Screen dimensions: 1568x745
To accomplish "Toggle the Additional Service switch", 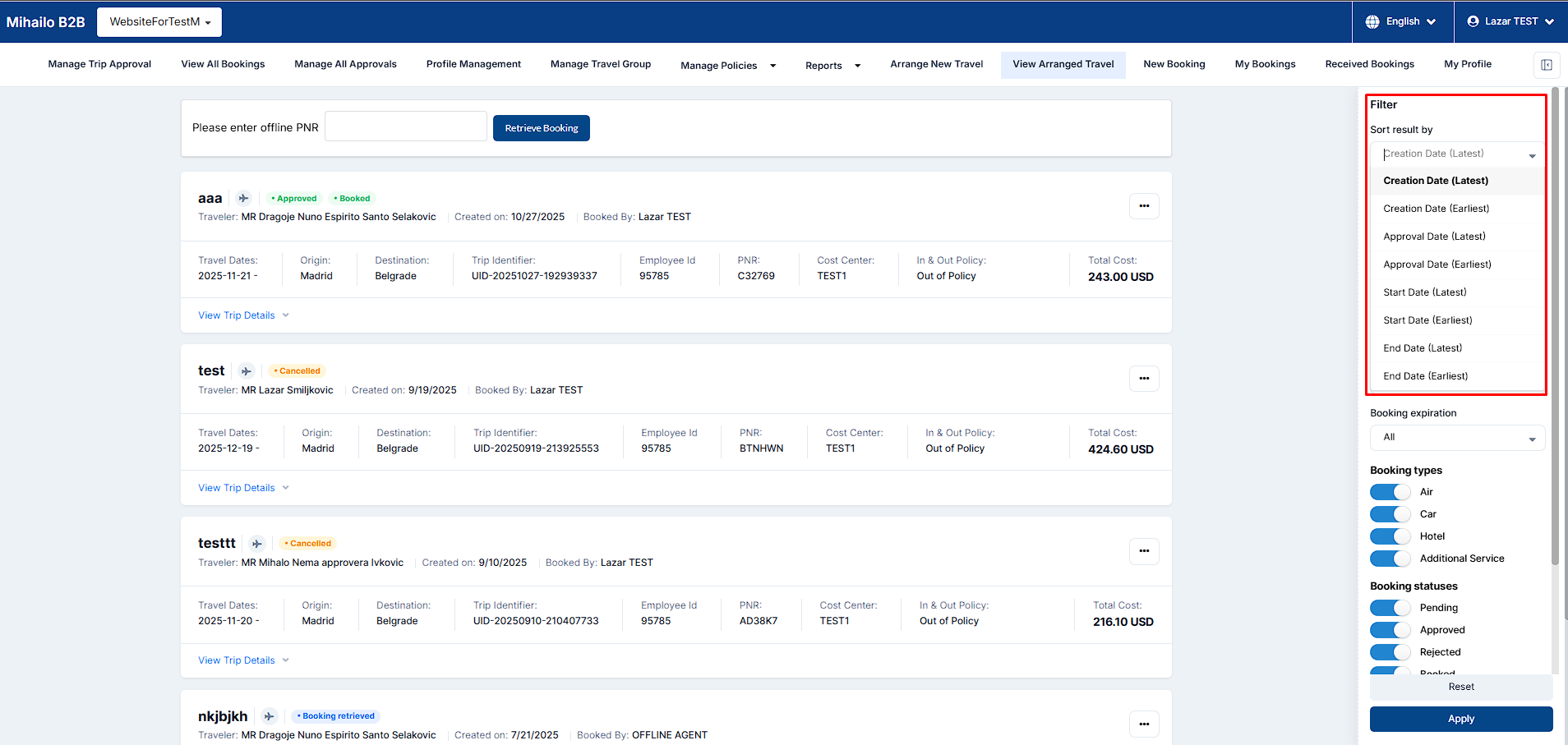I will coord(1390,559).
